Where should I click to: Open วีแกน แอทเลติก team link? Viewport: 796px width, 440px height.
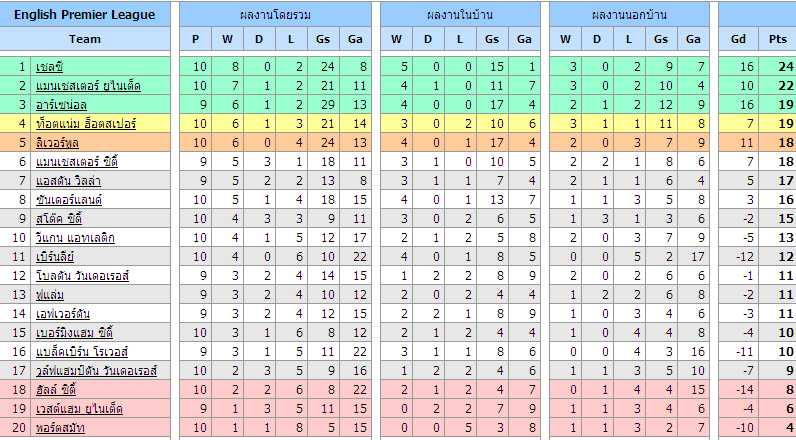click(x=75, y=238)
